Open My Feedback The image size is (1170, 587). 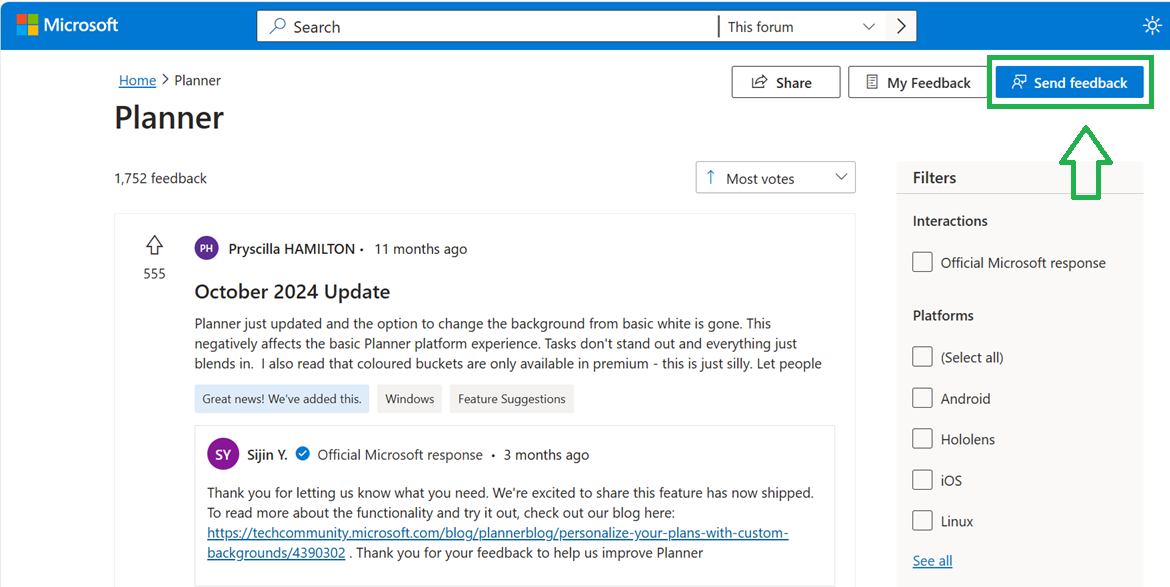pos(919,83)
